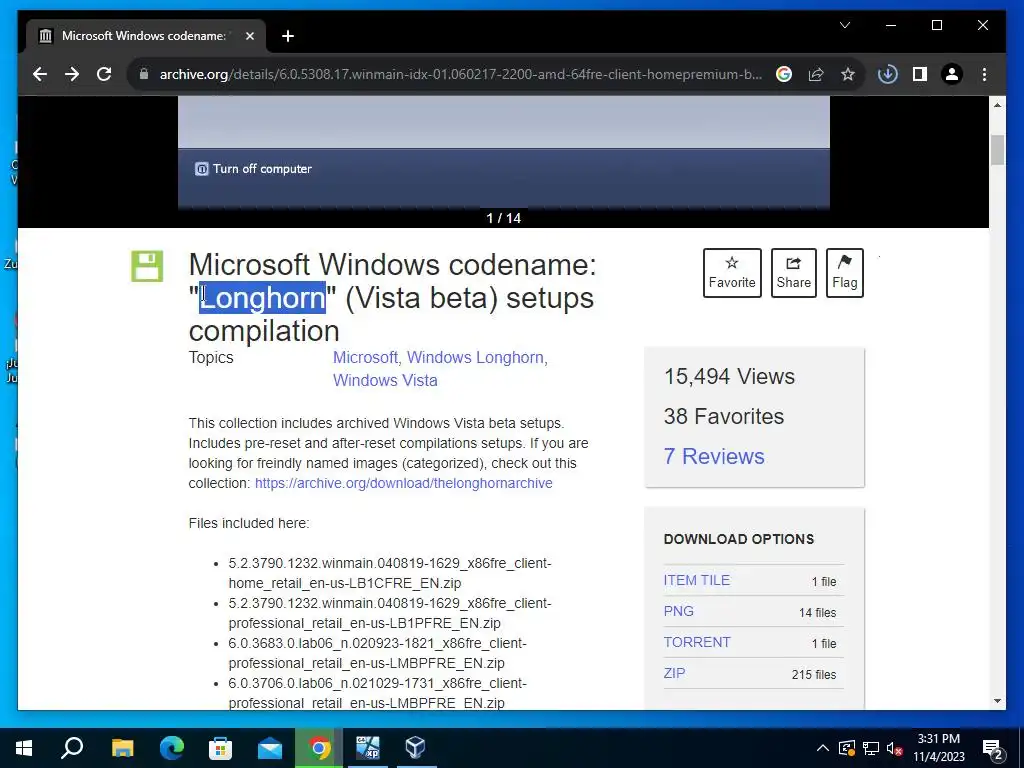The image size is (1024, 768).
Task: Open ITEM TILE download option
Action: (x=697, y=581)
